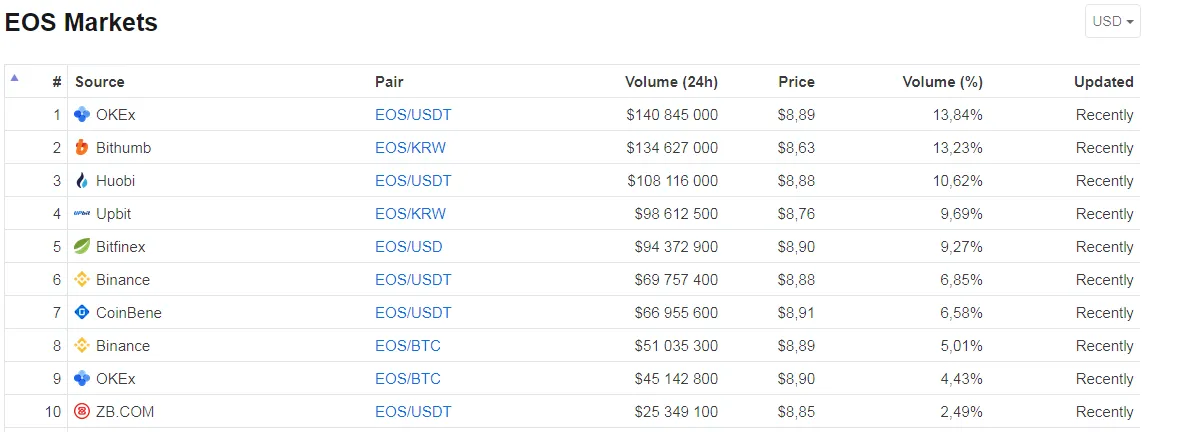Open EOS/USDT pair link for CoinBene
The height and width of the screenshot is (432, 1184).
(x=413, y=312)
